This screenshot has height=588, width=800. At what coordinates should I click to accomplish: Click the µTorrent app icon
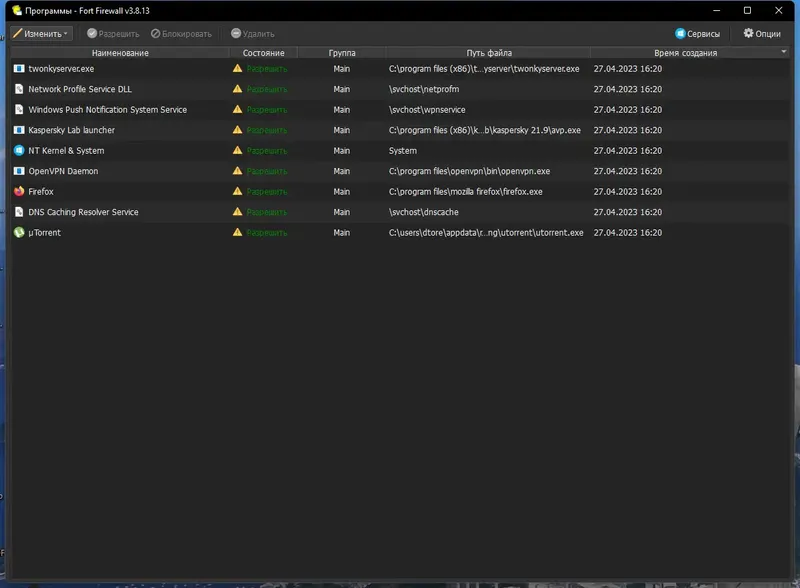click(x=19, y=232)
